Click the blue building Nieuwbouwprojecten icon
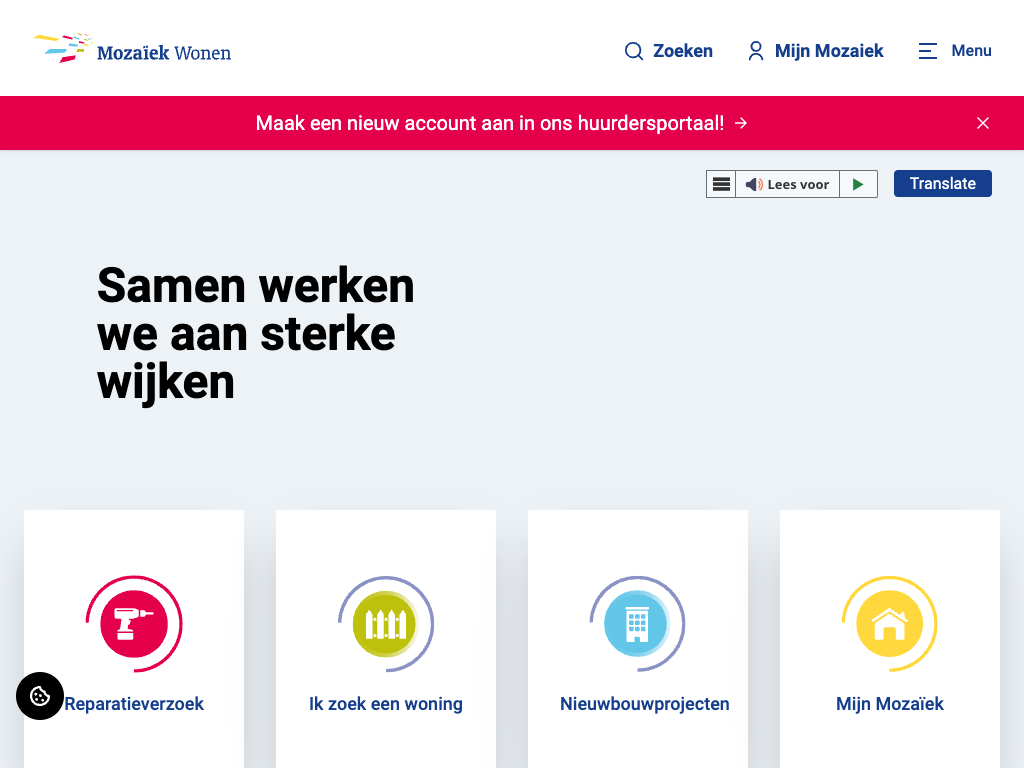 (x=637, y=624)
